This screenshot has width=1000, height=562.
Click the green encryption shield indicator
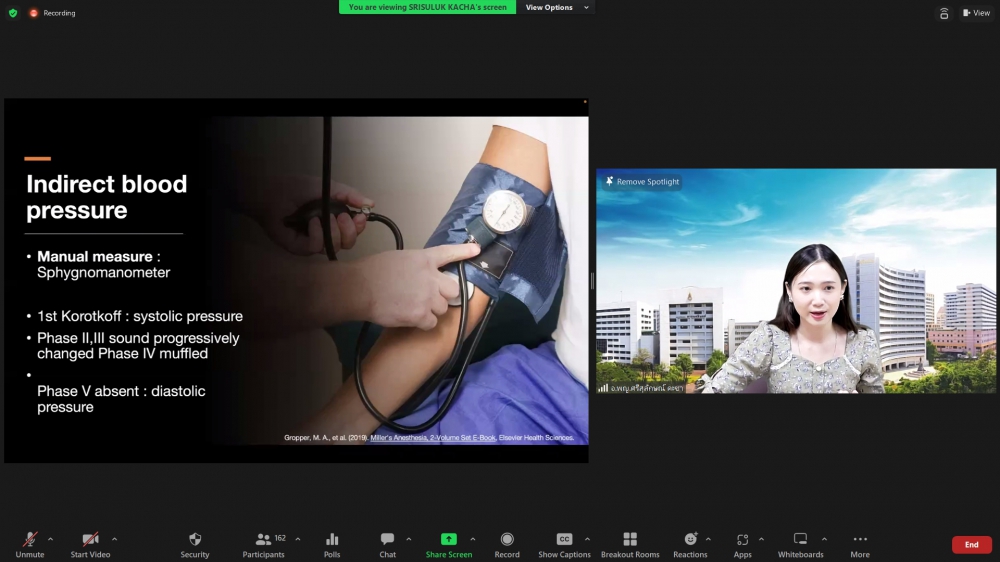pos(13,13)
